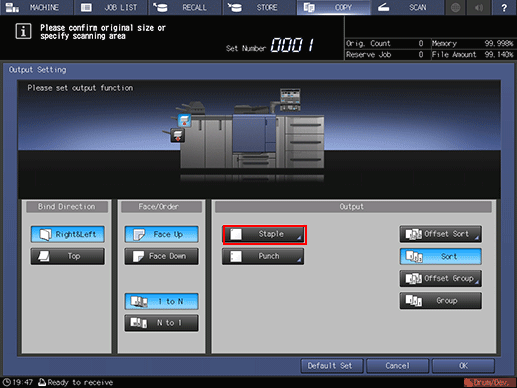Choose Group output mode
Image resolution: width=517 pixels, height=388 pixels.
tap(441, 300)
